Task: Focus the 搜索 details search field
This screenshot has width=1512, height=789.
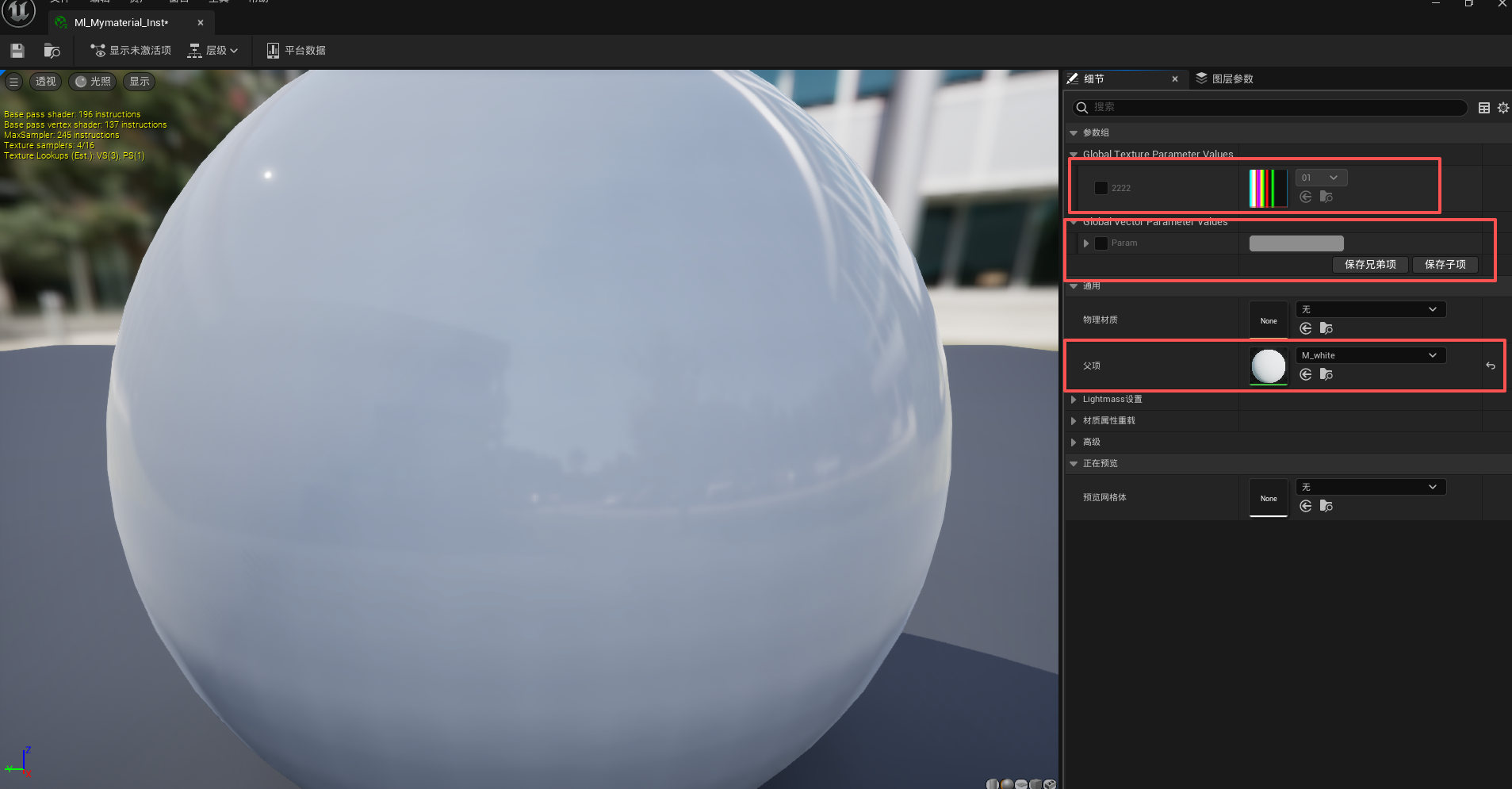Action: (x=1269, y=108)
